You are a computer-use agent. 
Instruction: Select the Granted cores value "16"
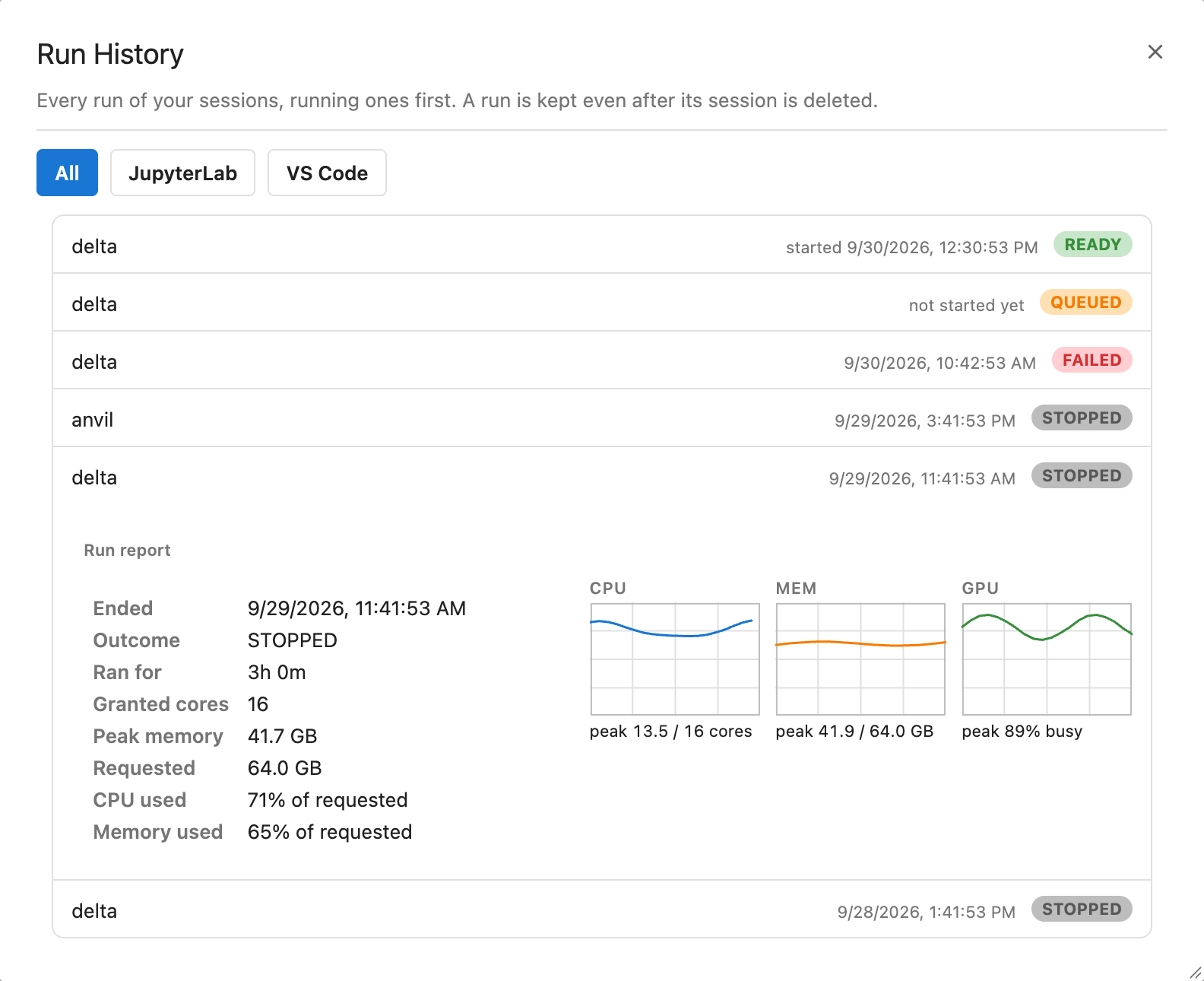(258, 704)
